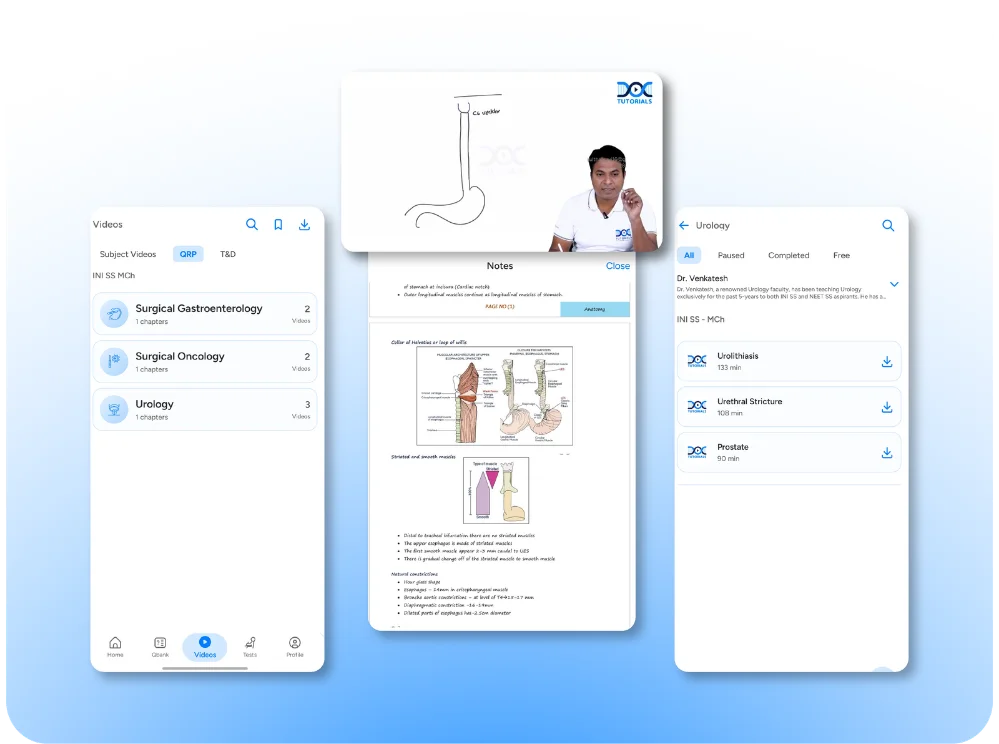Open the Surgical Gastroenterology subject
This screenshot has height=744, width=999.
[x=205, y=314]
